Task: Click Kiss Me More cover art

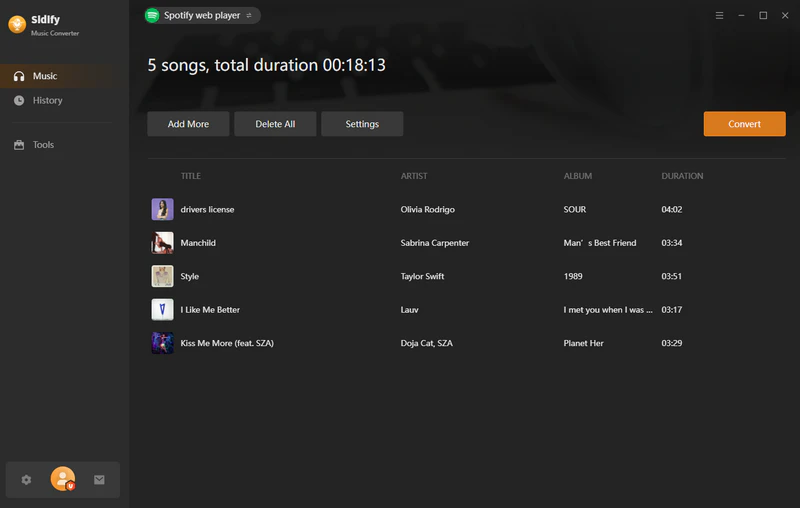Action: (x=162, y=343)
